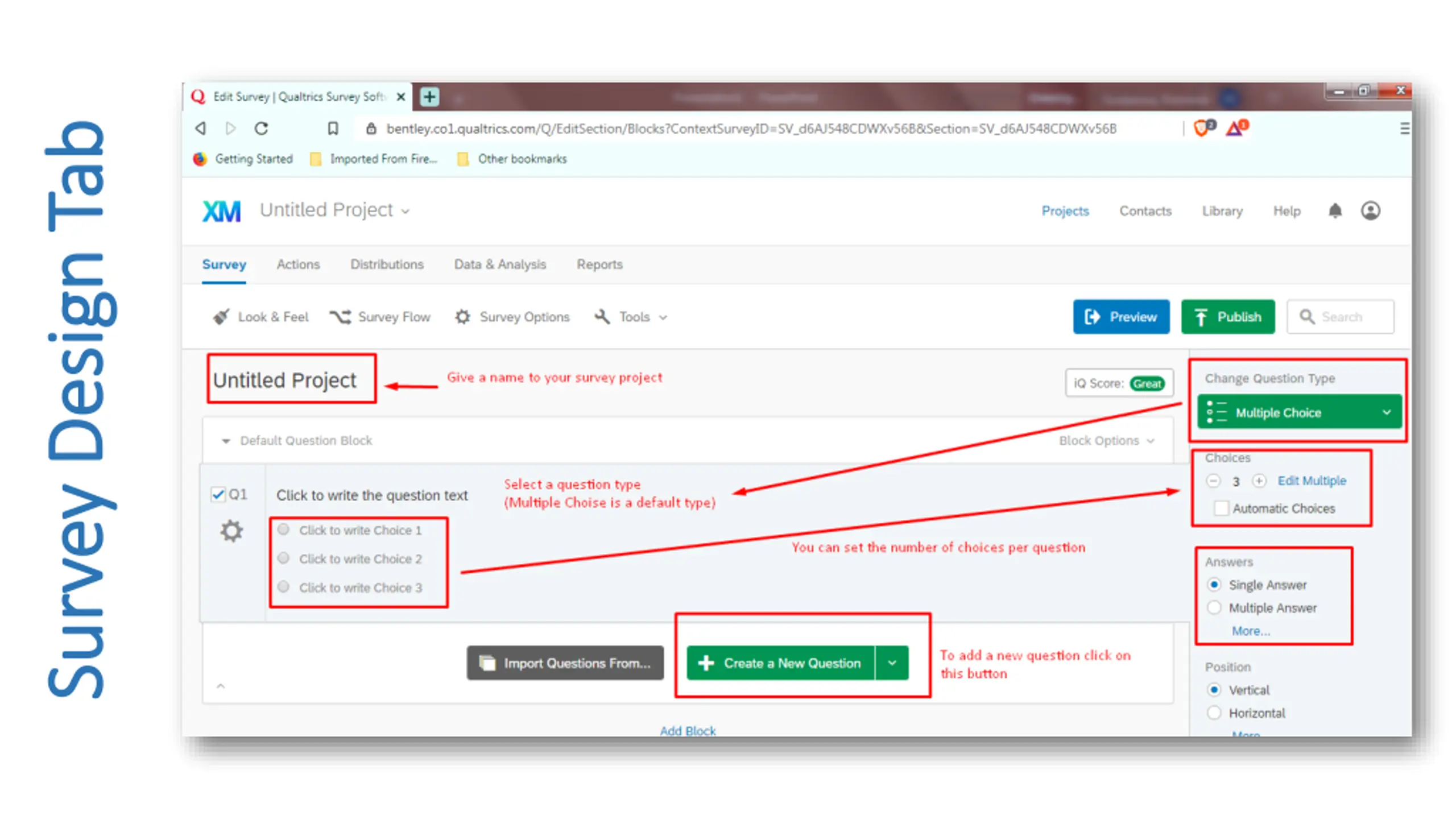
Task: Switch to the Data & Analysis tab
Action: tap(500, 264)
